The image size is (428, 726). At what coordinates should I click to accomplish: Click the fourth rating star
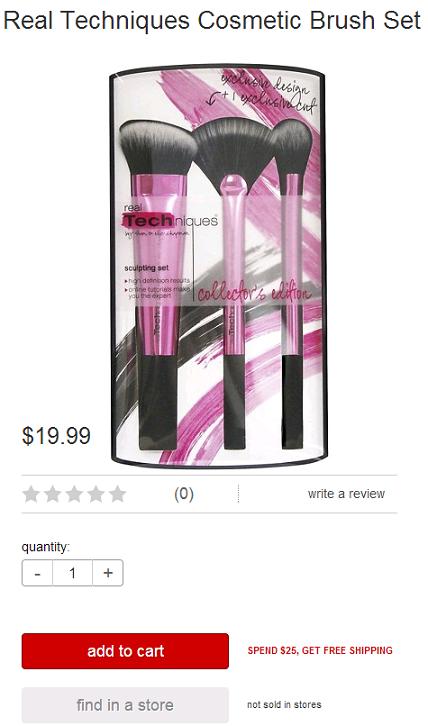pos(96,494)
